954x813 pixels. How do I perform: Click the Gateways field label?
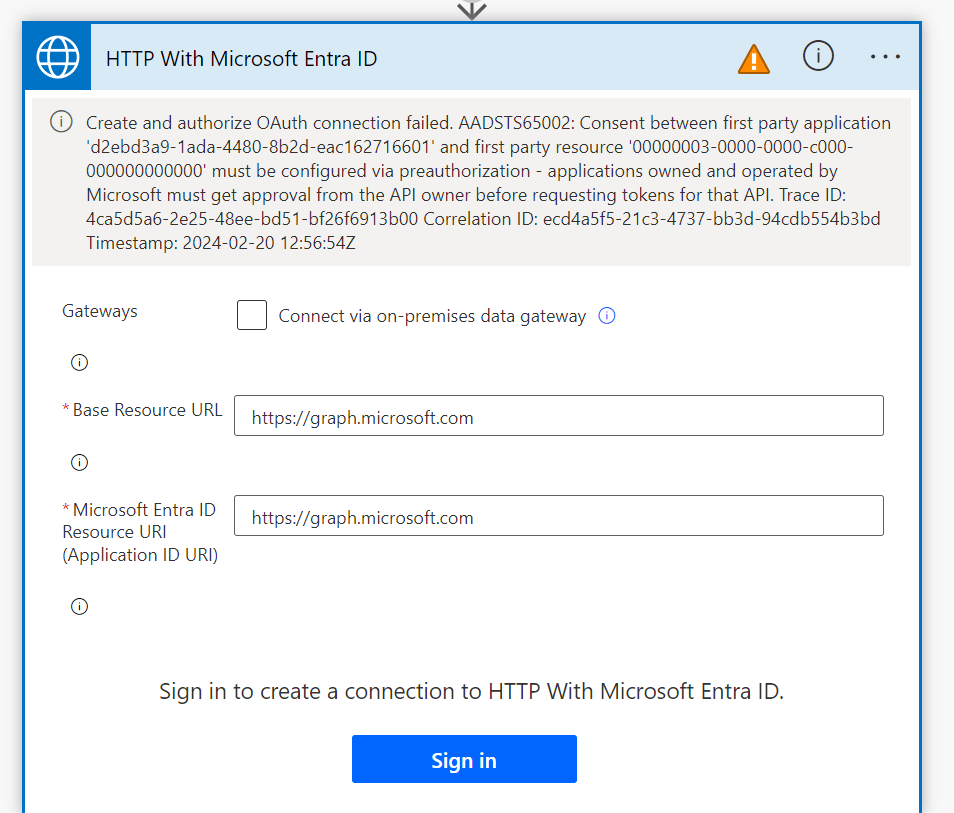pos(100,311)
